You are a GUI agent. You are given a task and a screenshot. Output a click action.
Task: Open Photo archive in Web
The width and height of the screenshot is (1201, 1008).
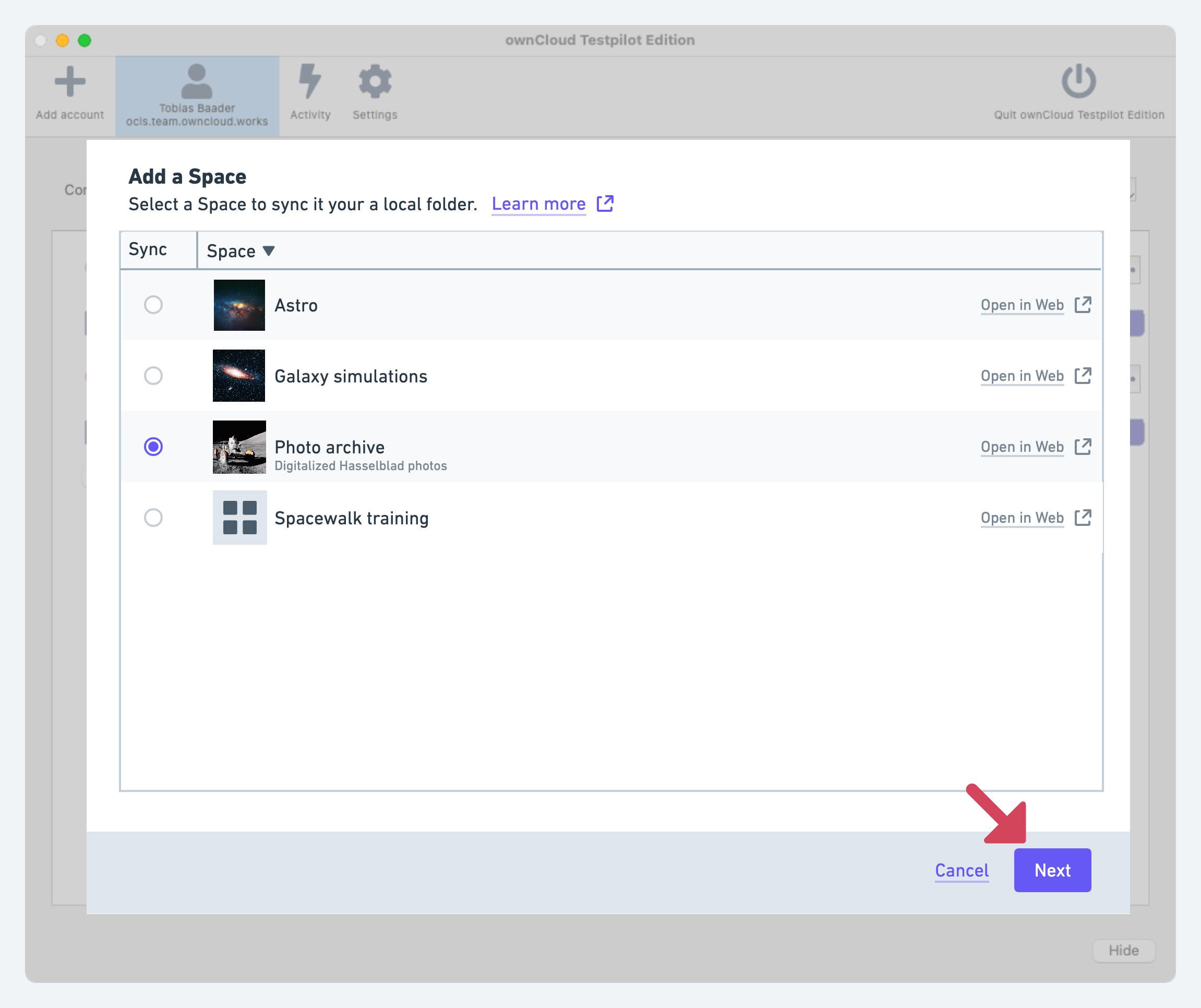pyautogui.click(x=1022, y=447)
